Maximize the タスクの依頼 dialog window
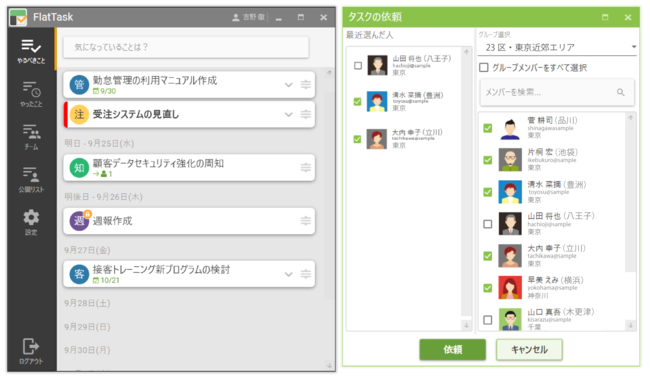Viewport: 650px width, 378px height. (x=605, y=17)
